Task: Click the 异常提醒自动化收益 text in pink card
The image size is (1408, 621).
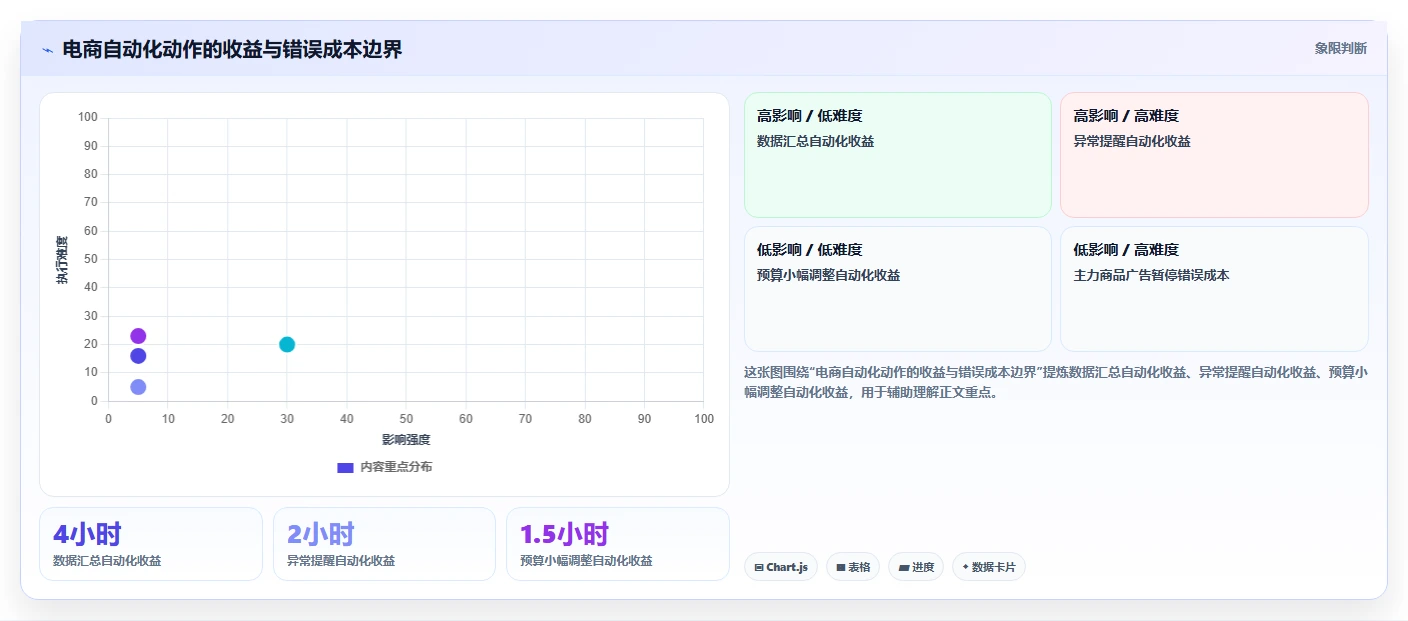Action: 1132,141
